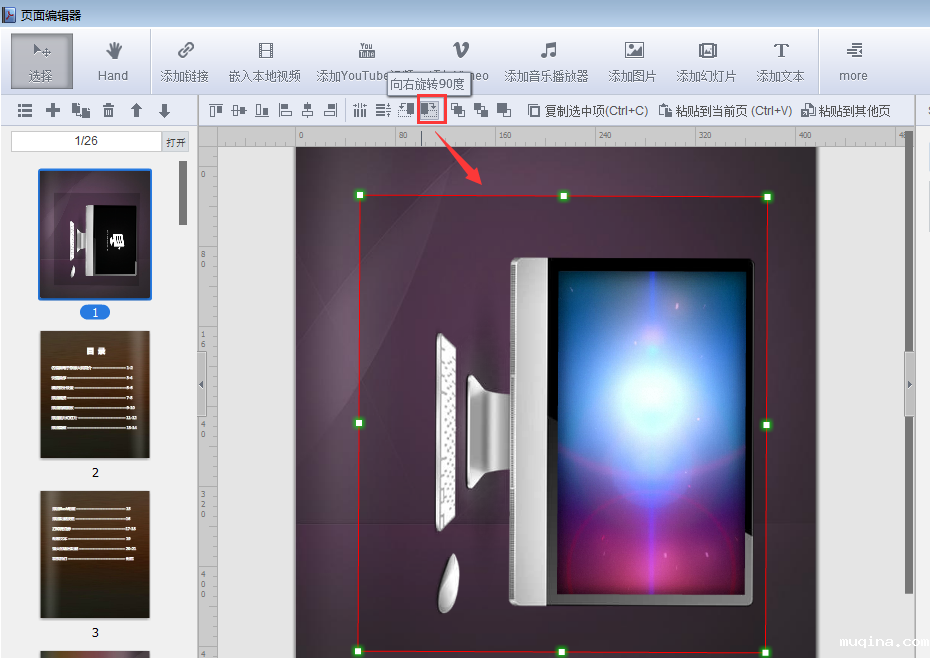
Task: Choose the 选择 (Select) tool
Action: click(41, 61)
